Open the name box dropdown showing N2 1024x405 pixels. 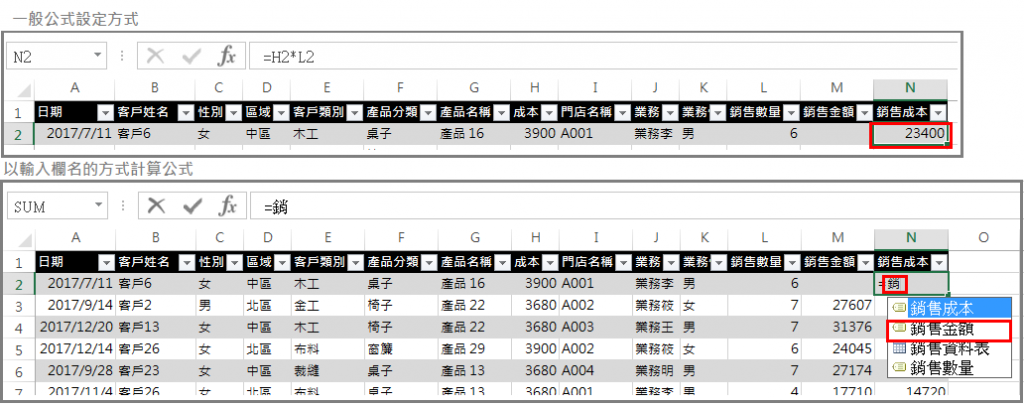coord(98,56)
